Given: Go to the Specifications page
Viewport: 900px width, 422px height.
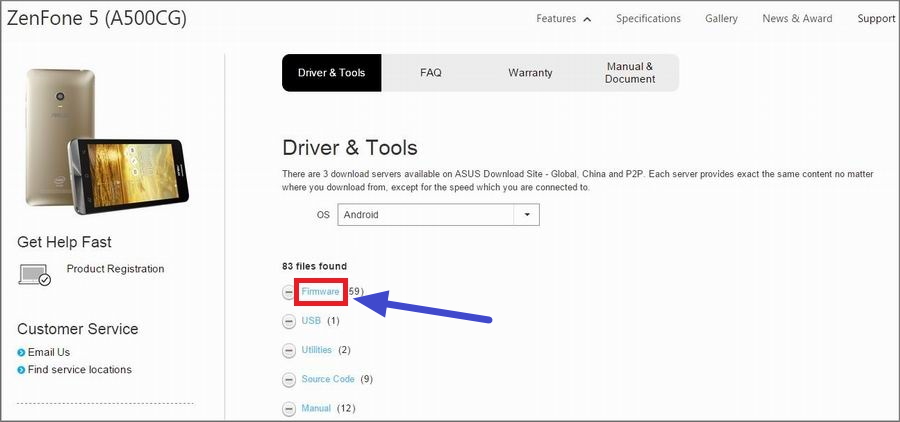Looking at the screenshot, I should pyautogui.click(x=649, y=18).
